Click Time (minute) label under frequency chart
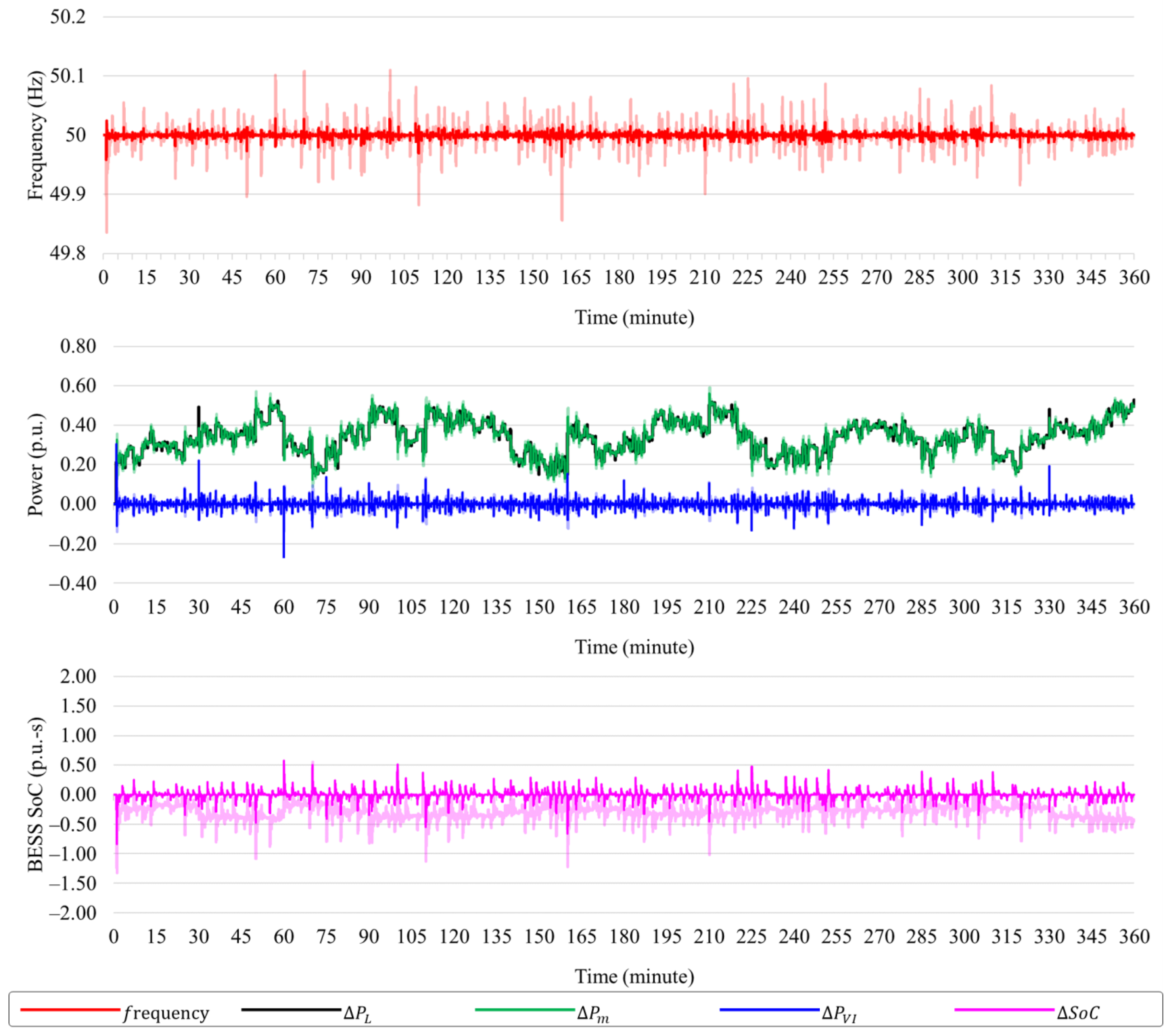 (635, 318)
